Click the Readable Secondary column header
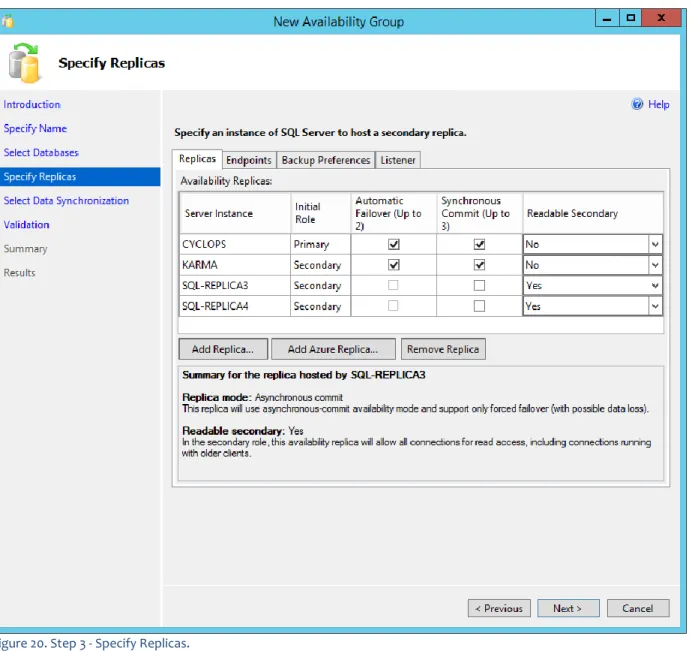Viewport: 698px width, 651px height. tap(593, 213)
